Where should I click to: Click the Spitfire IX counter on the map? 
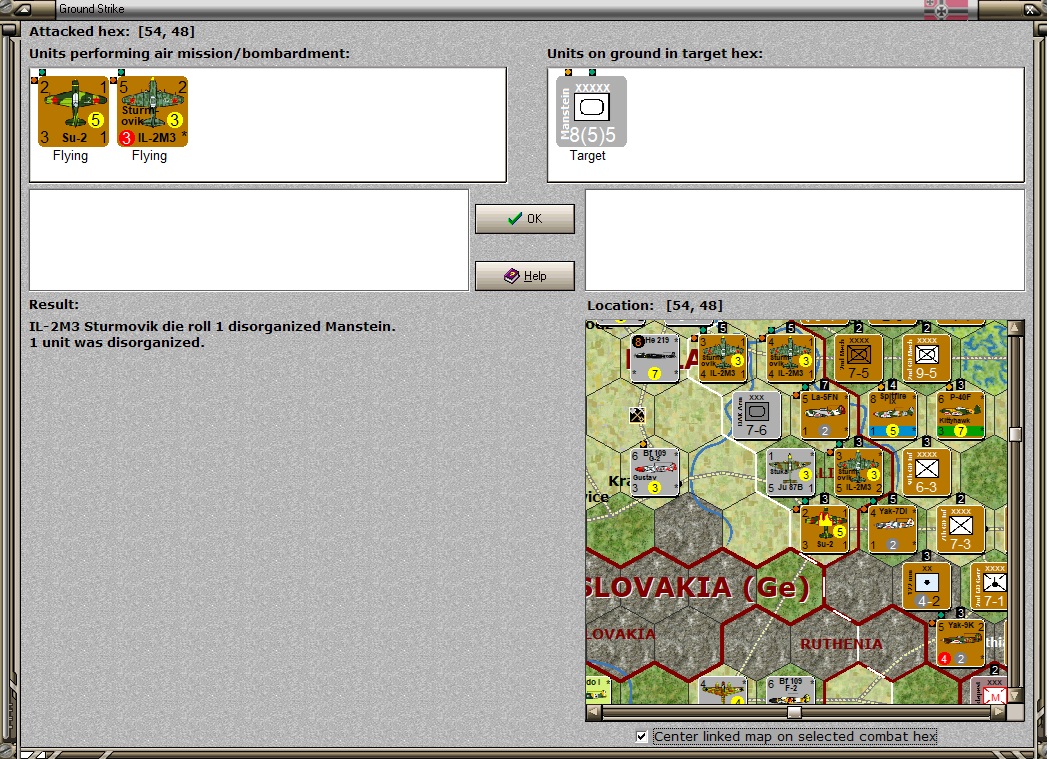892,415
